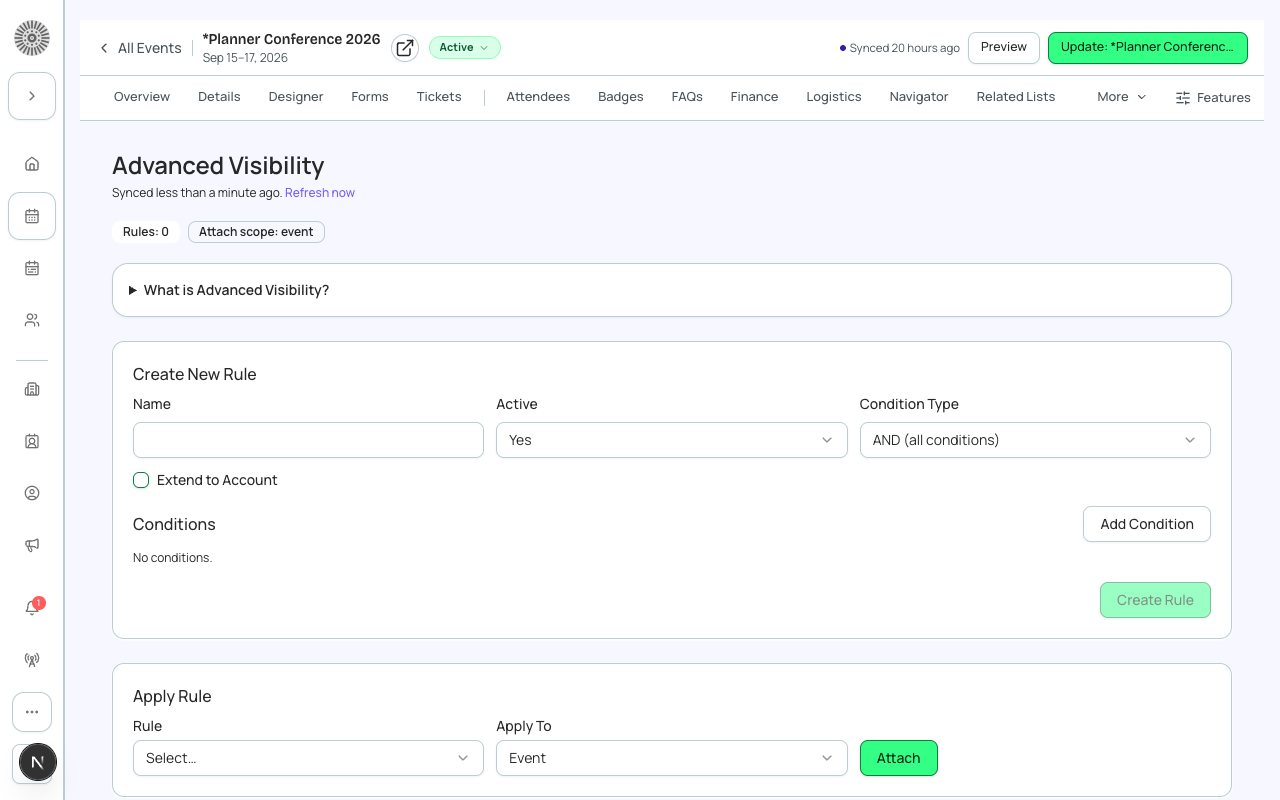
Task: Click the Features sliders icon
Action: [x=1183, y=98]
